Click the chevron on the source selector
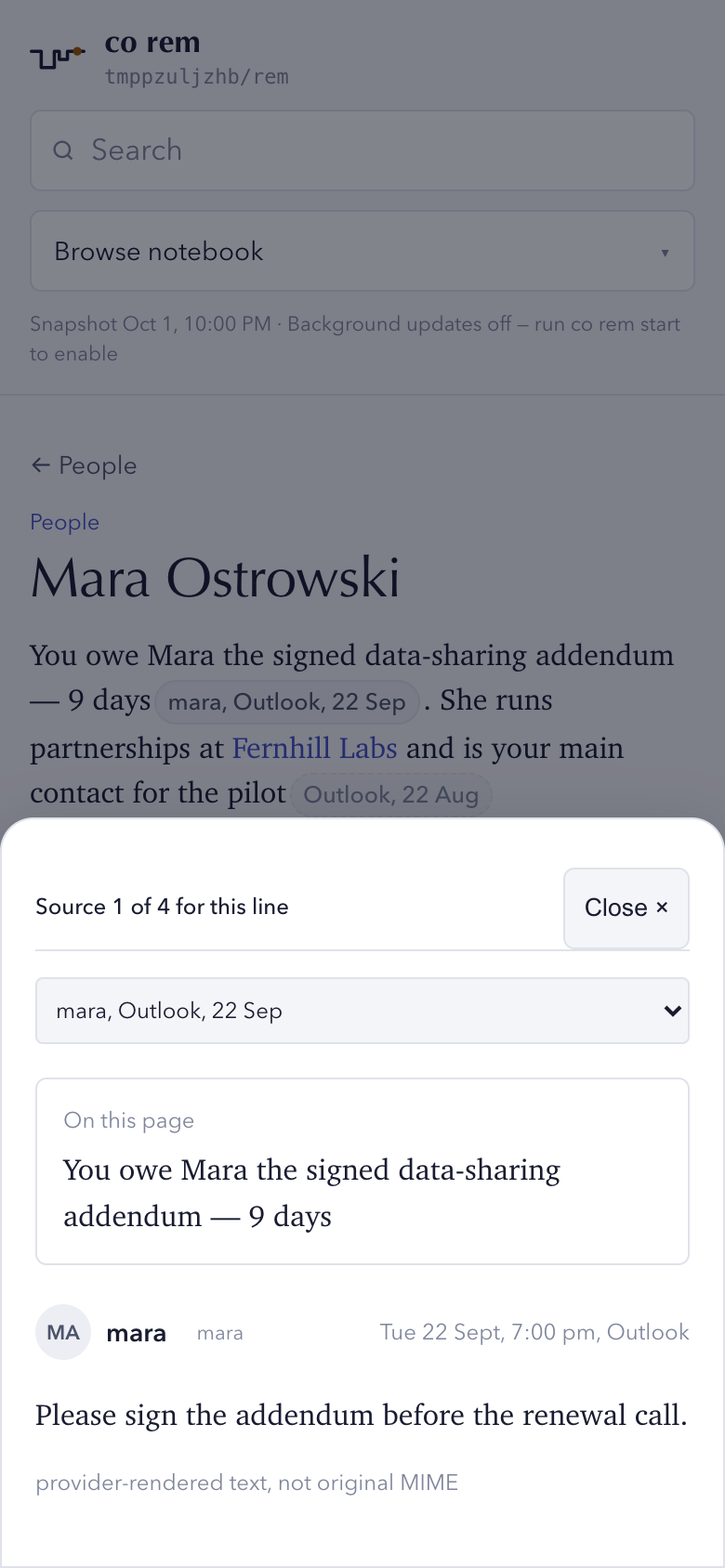725x1568 pixels. pyautogui.click(x=673, y=1011)
